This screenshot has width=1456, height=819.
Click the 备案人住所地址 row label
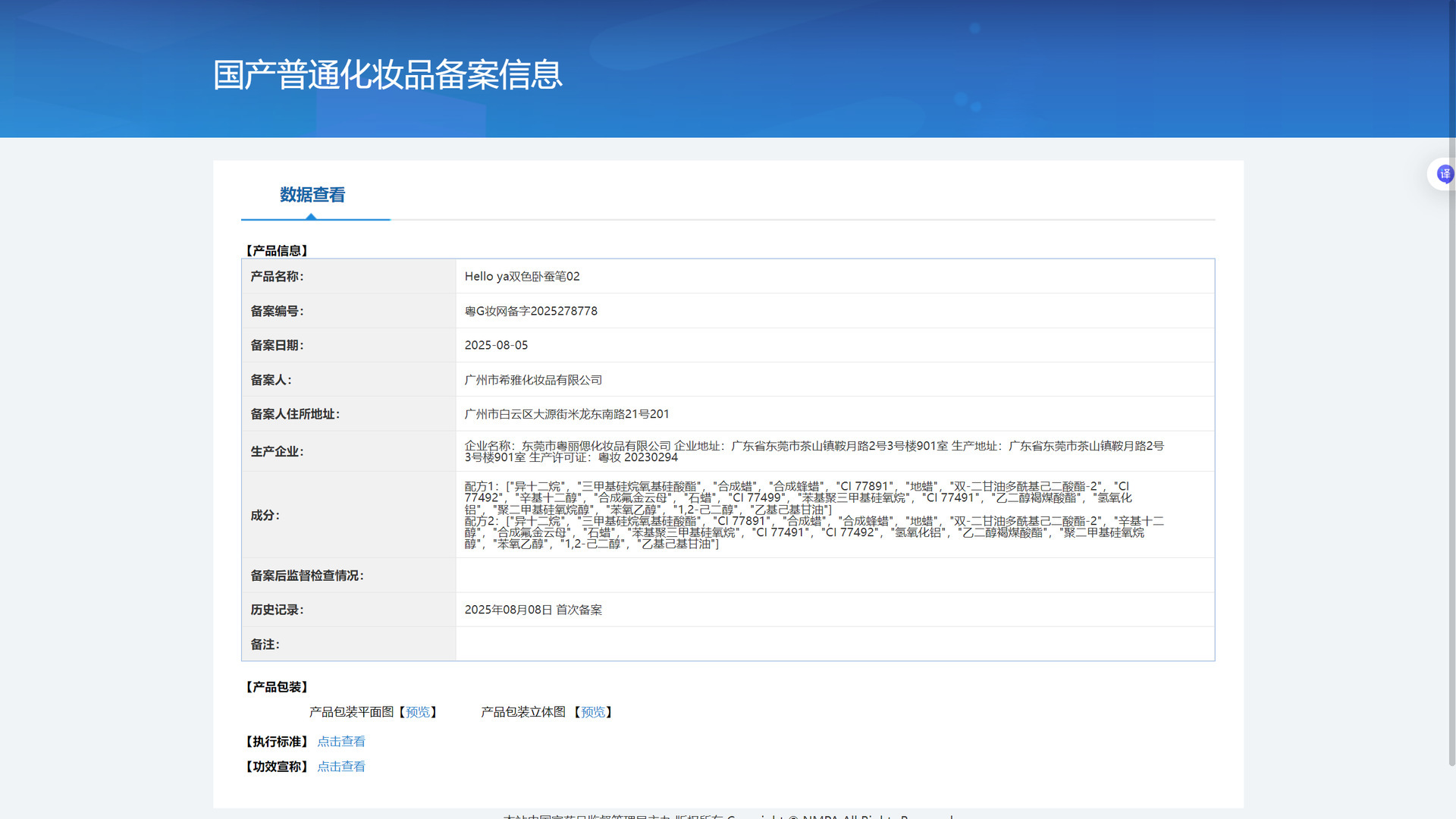click(295, 414)
